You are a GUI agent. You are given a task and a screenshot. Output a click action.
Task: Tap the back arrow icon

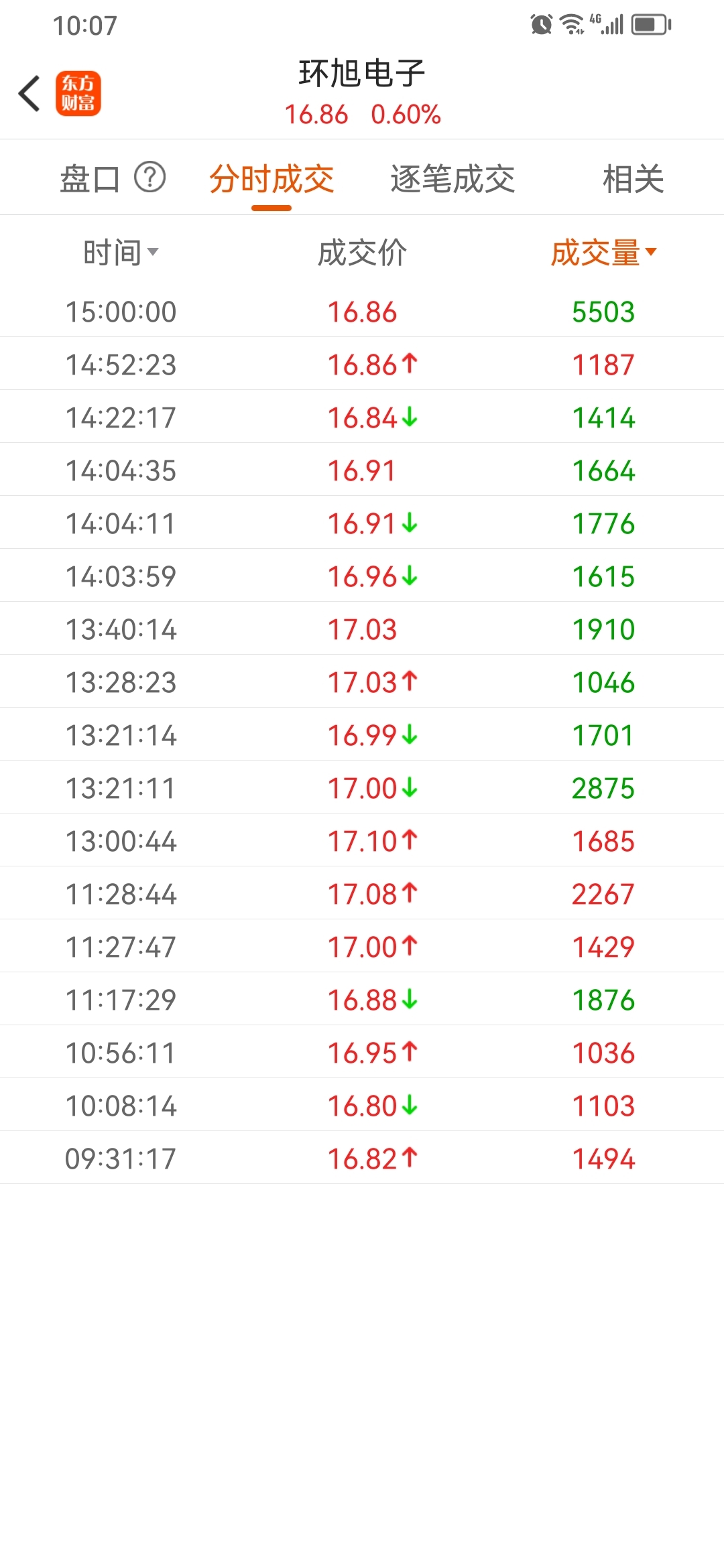tap(29, 93)
